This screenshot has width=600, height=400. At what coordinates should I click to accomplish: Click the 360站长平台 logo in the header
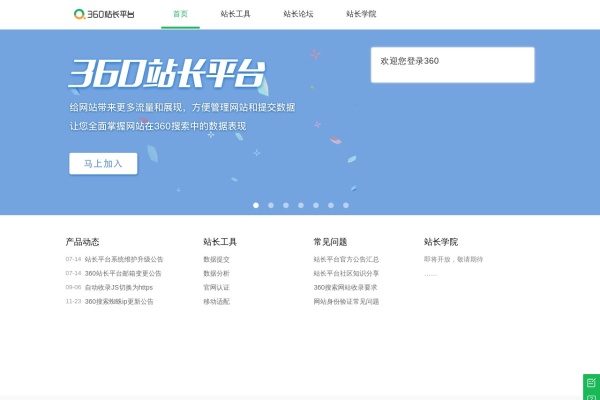click(x=104, y=14)
